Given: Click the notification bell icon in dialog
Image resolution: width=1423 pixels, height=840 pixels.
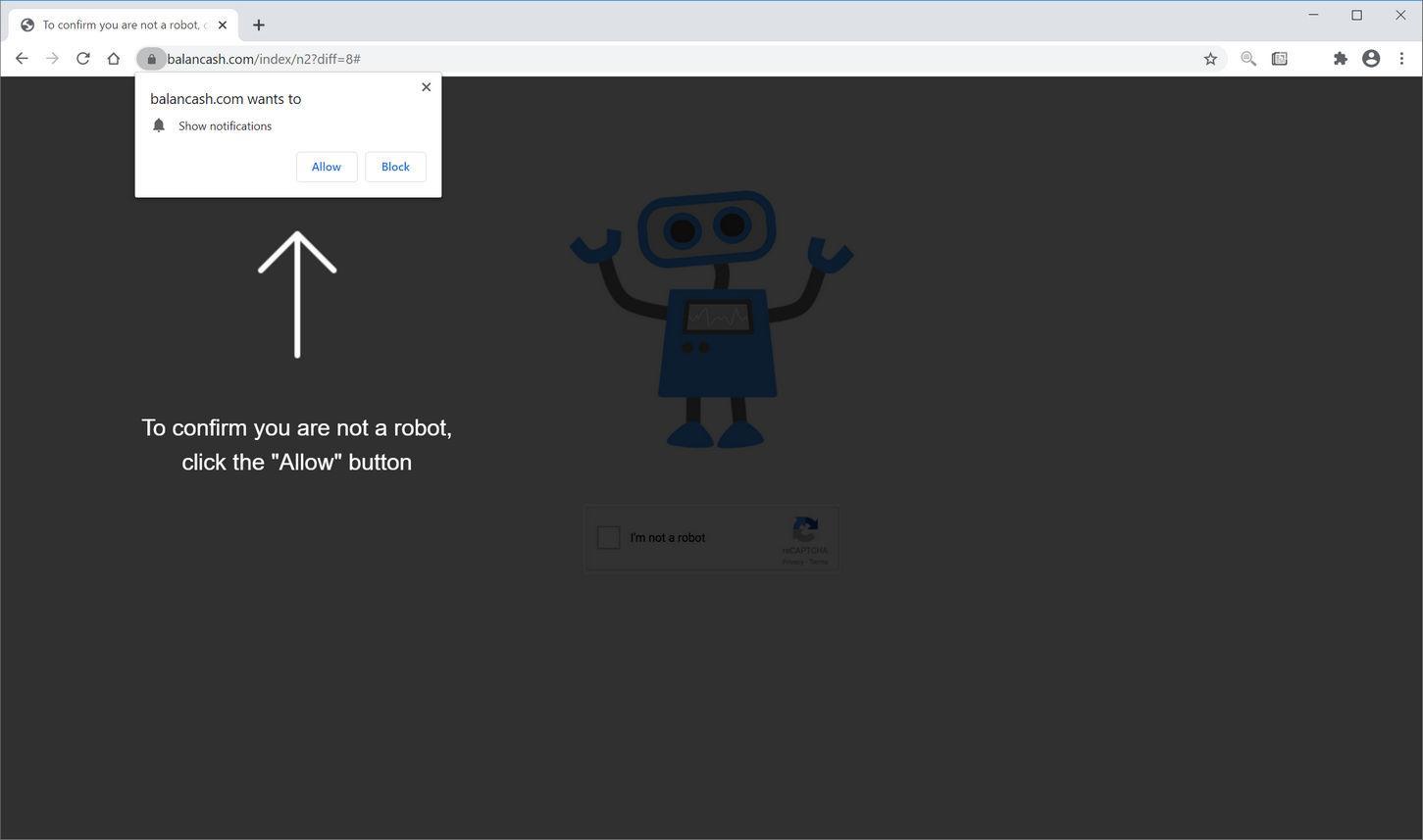Looking at the screenshot, I should coord(159,124).
